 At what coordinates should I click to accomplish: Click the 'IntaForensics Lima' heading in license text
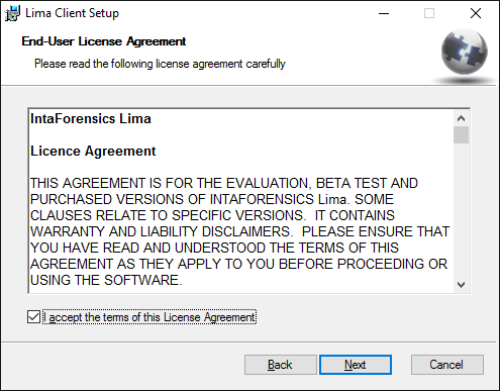click(x=91, y=119)
